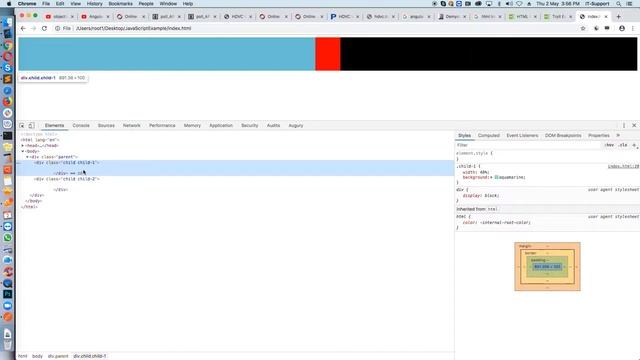Click the box model content dimensions

pyautogui.click(x=547, y=267)
